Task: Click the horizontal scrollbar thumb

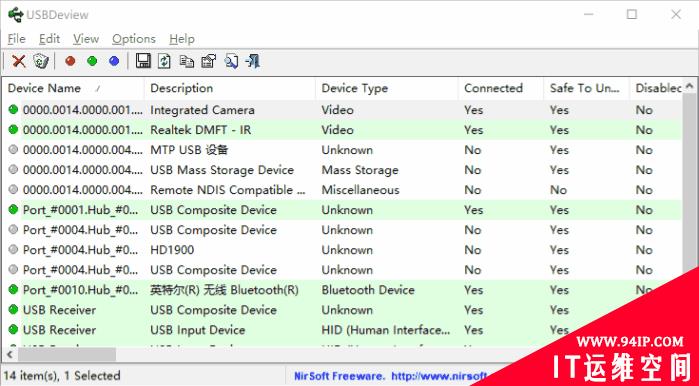Action: coord(66,355)
